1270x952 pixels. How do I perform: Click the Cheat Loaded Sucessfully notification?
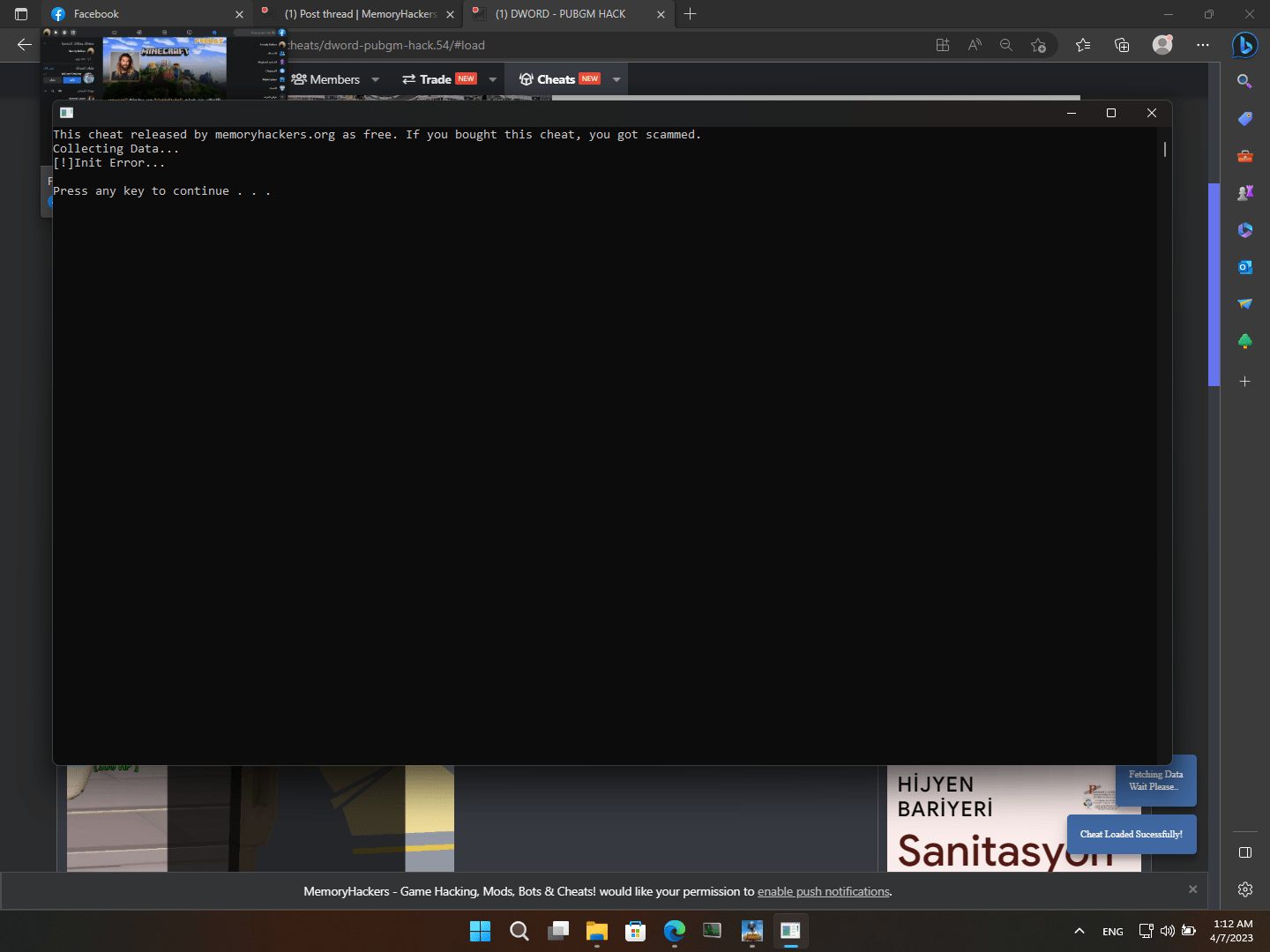coord(1132,834)
